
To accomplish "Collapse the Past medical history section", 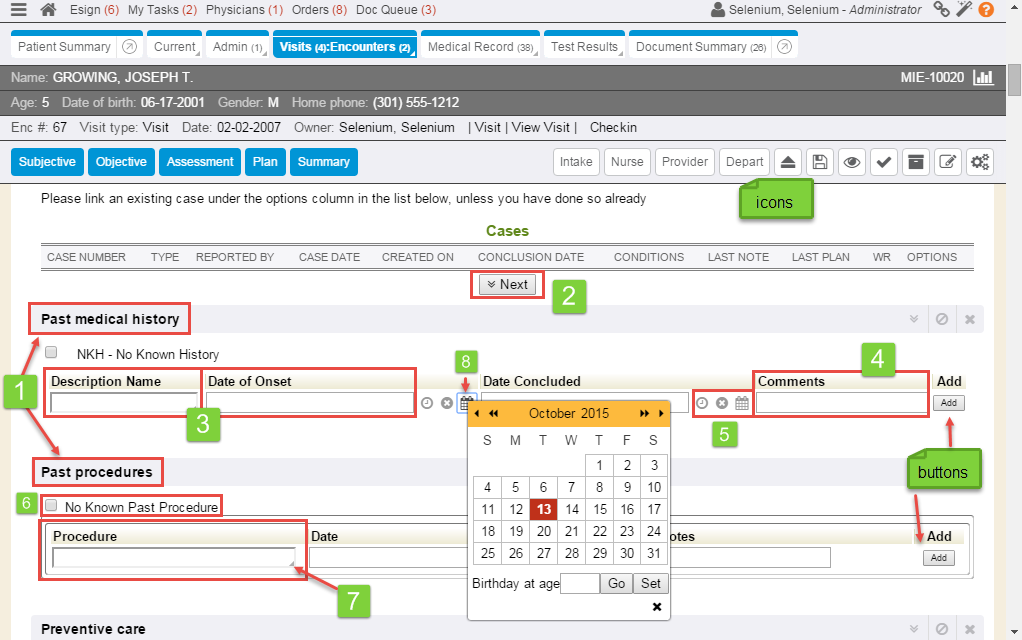I will tap(913, 319).
